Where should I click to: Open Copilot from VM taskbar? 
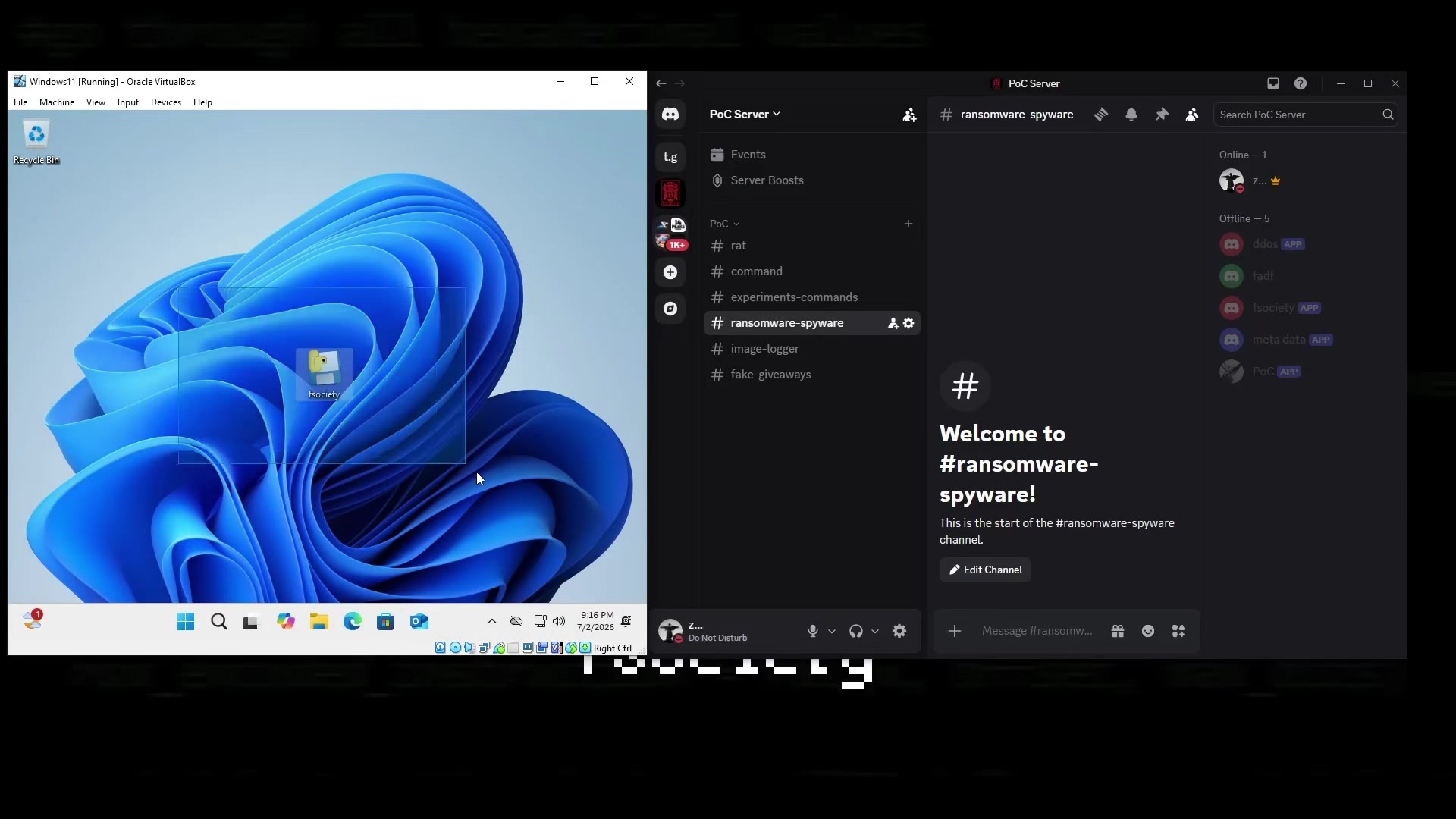(286, 622)
